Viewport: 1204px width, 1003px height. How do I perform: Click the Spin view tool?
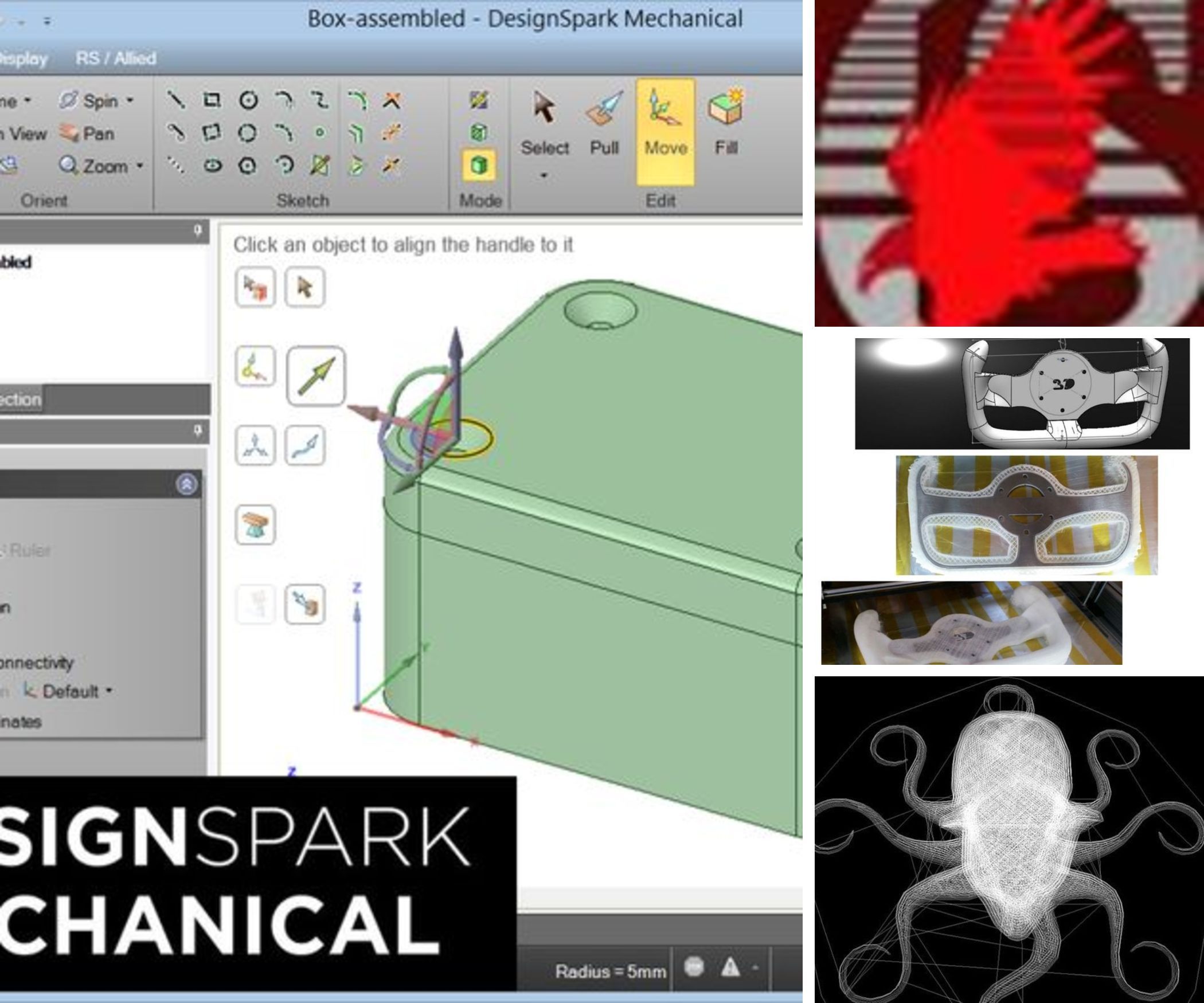pos(89,101)
